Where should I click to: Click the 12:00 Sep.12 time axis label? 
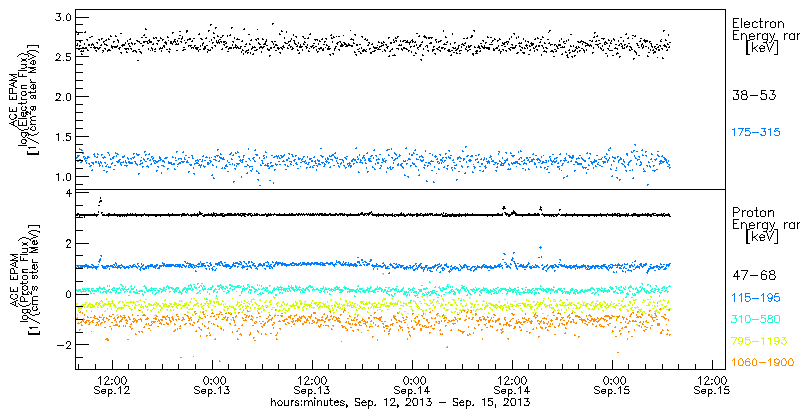(111, 386)
